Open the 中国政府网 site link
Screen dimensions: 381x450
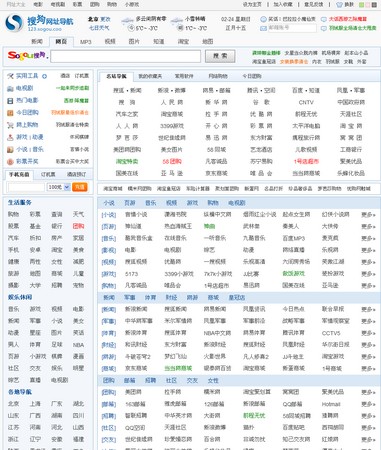point(351,102)
